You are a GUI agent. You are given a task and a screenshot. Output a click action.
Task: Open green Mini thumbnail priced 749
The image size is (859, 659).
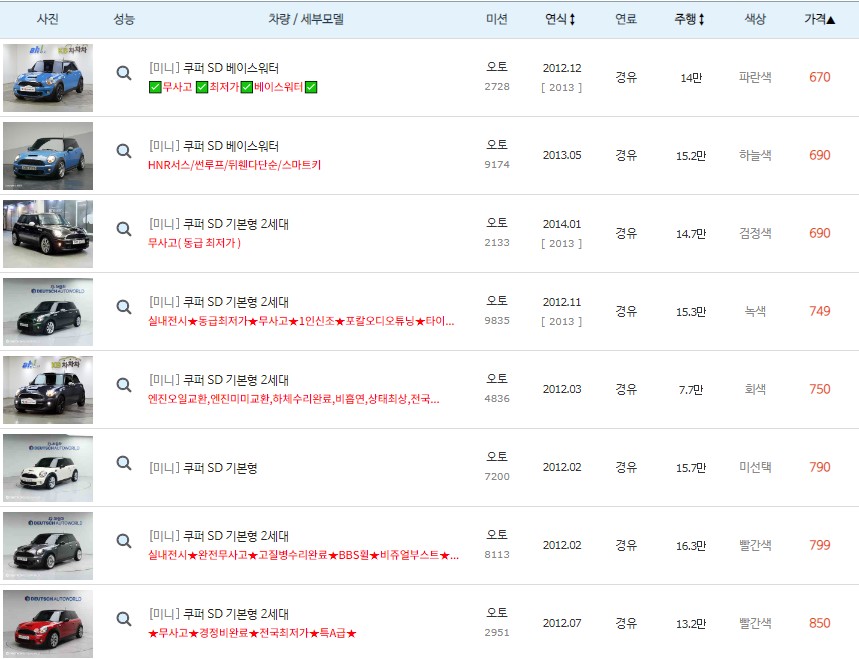click(48, 312)
